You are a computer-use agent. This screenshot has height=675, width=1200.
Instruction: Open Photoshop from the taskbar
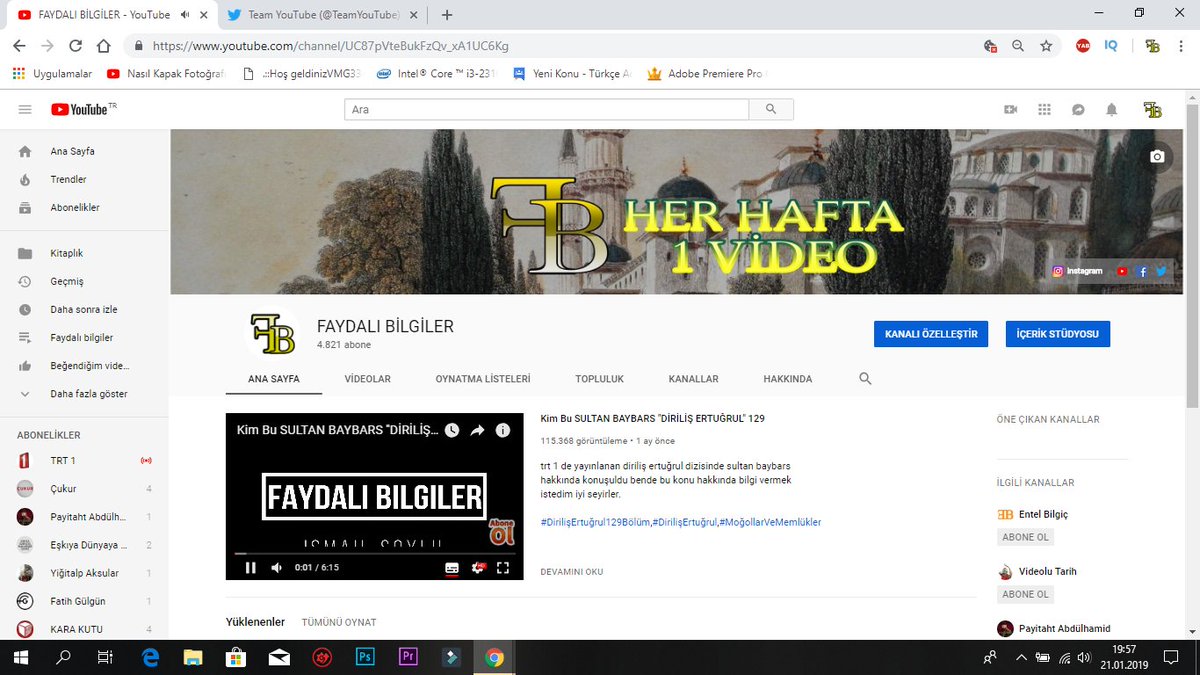(364, 658)
